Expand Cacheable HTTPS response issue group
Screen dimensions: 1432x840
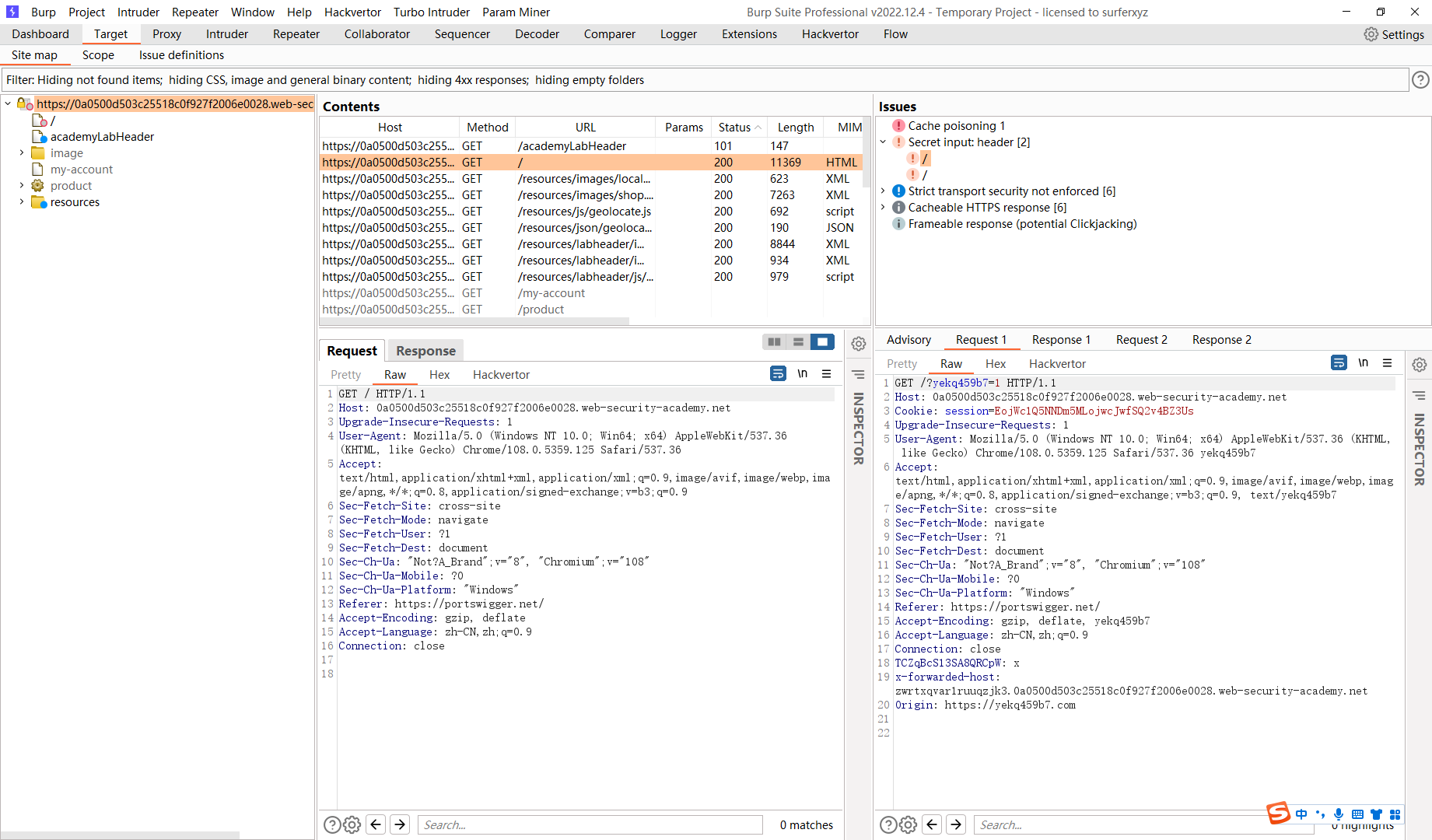coord(884,208)
